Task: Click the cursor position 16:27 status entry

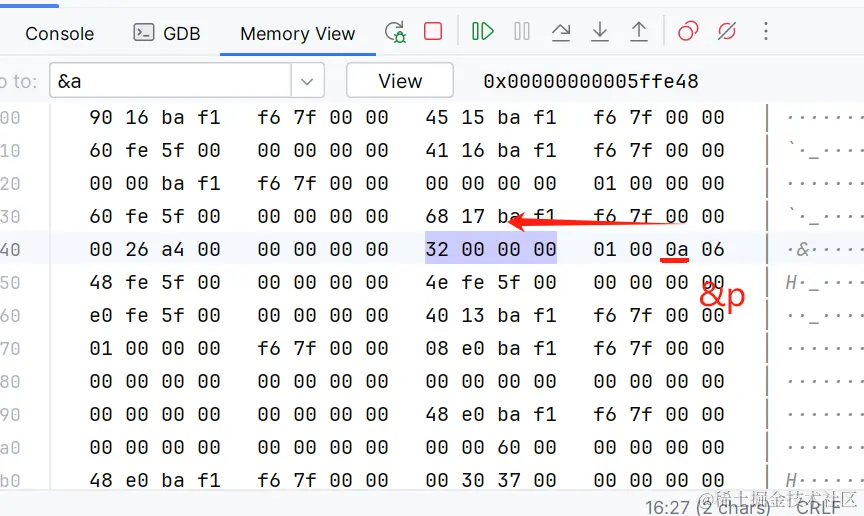Action: point(667,507)
